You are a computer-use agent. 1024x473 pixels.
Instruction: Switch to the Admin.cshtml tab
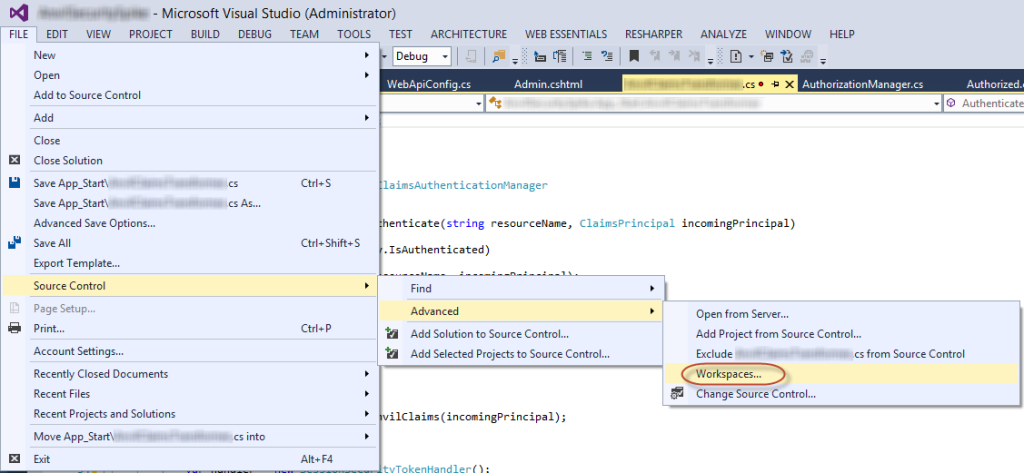click(549, 84)
